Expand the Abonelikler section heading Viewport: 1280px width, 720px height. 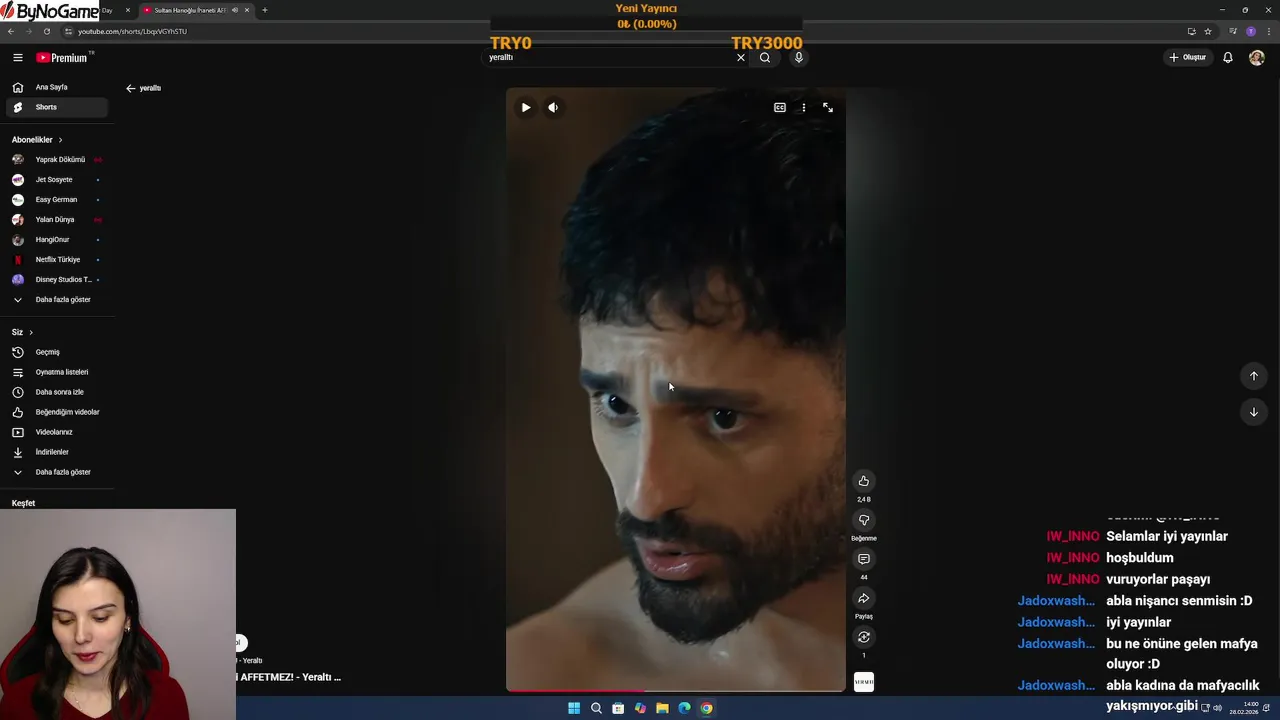pos(37,140)
